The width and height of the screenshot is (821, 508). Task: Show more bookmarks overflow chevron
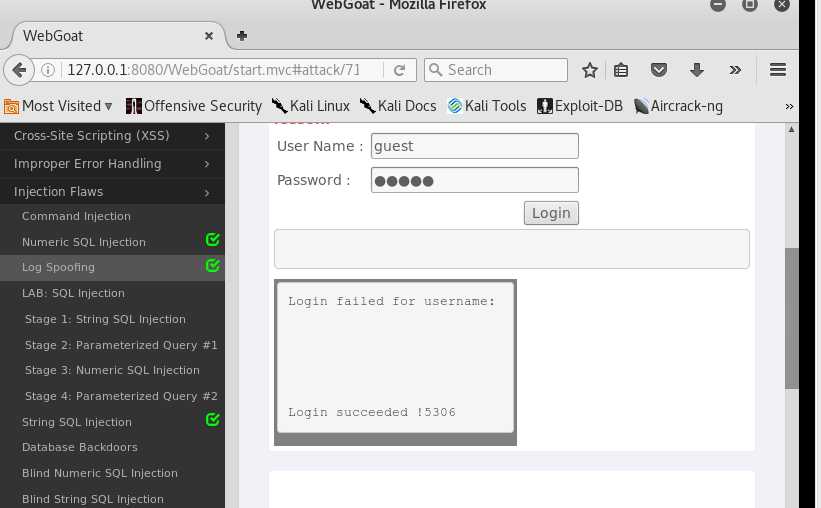(x=789, y=106)
